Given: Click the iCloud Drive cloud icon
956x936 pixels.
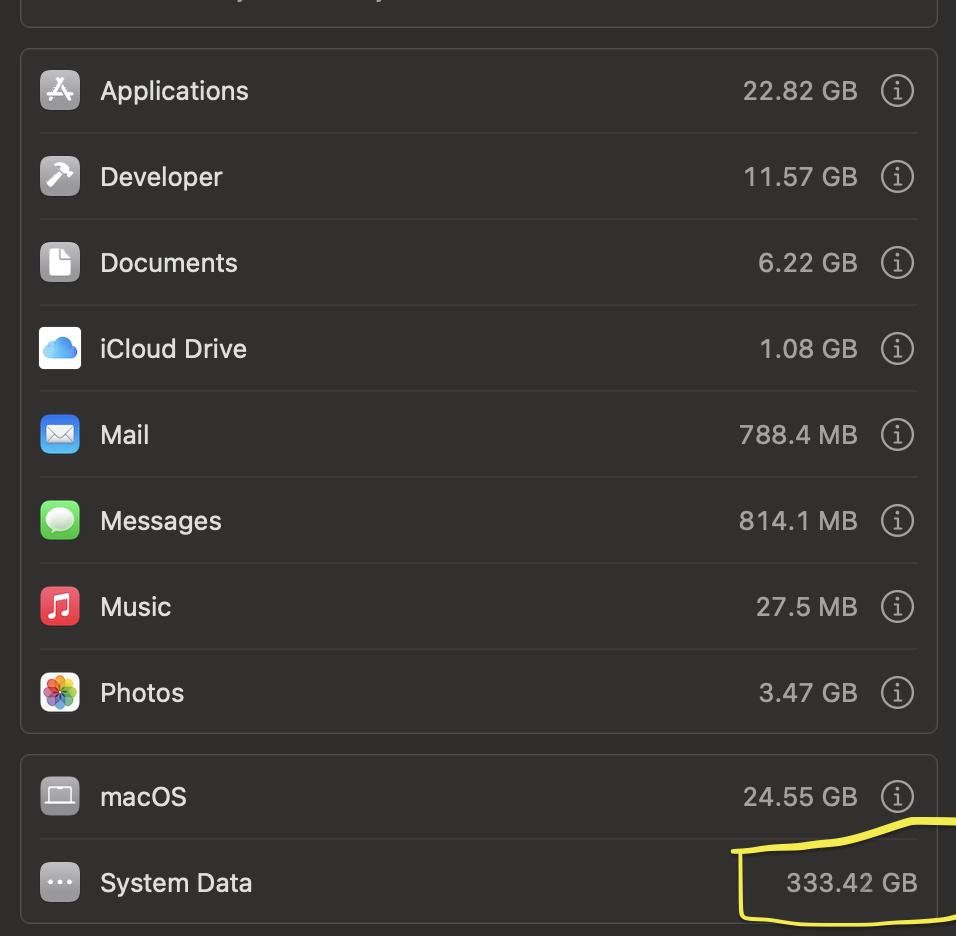Looking at the screenshot, I should [60, 348].
